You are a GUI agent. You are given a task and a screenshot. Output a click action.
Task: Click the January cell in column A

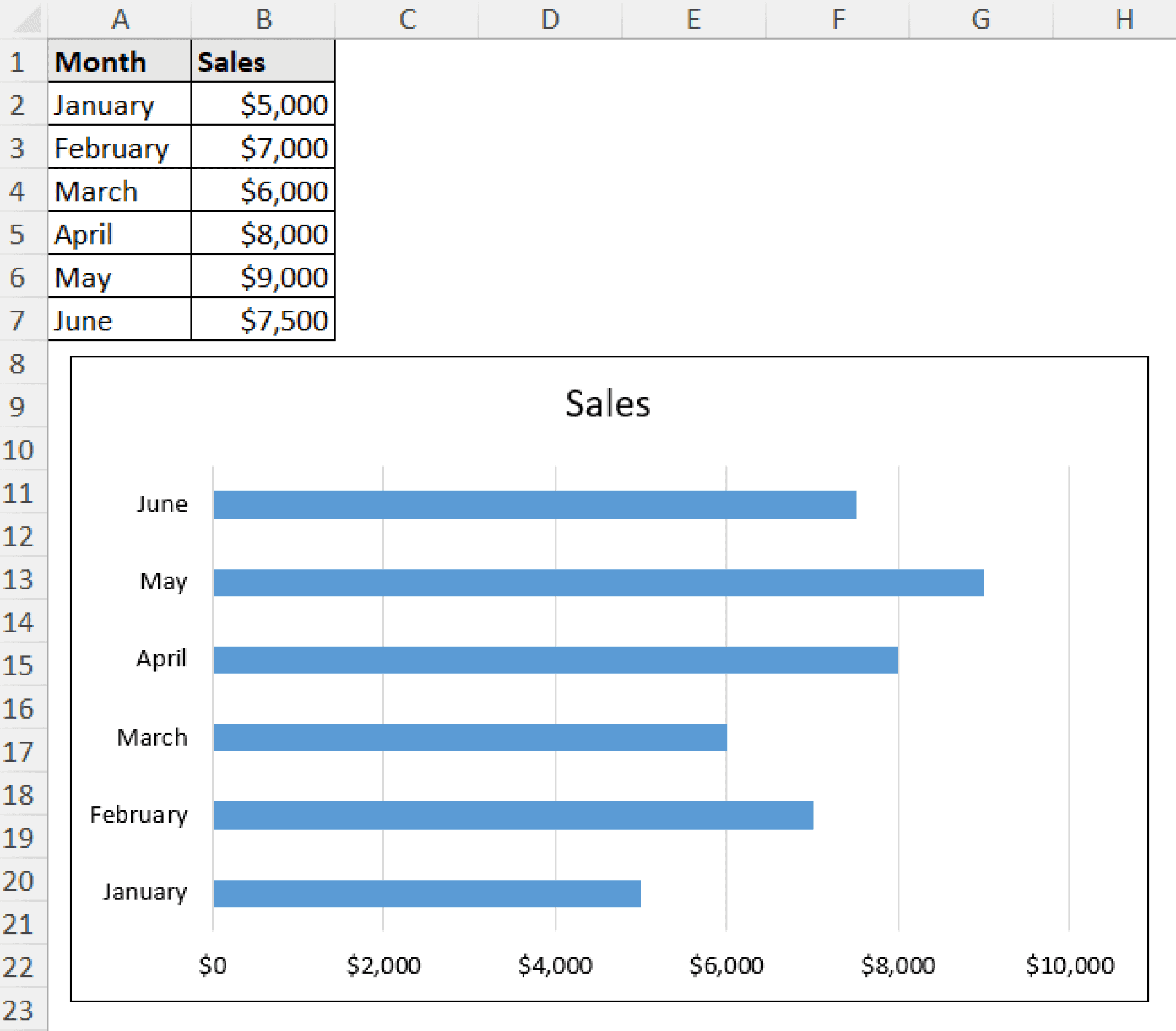119,105
